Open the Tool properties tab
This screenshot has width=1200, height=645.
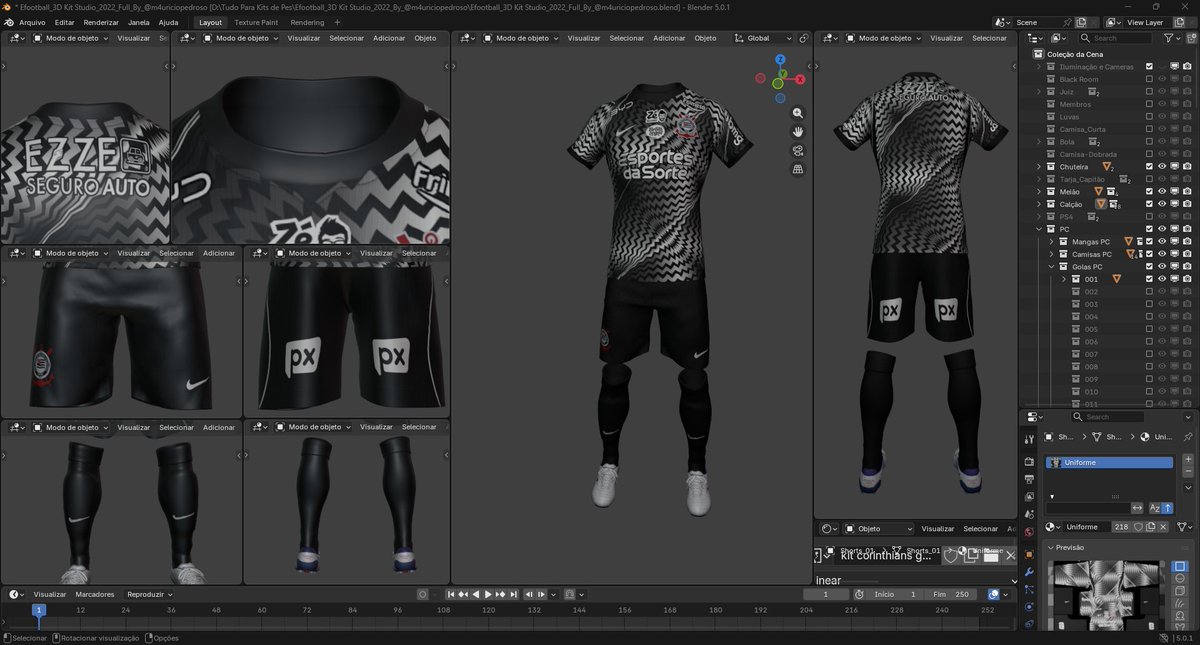click(1029, 439)
